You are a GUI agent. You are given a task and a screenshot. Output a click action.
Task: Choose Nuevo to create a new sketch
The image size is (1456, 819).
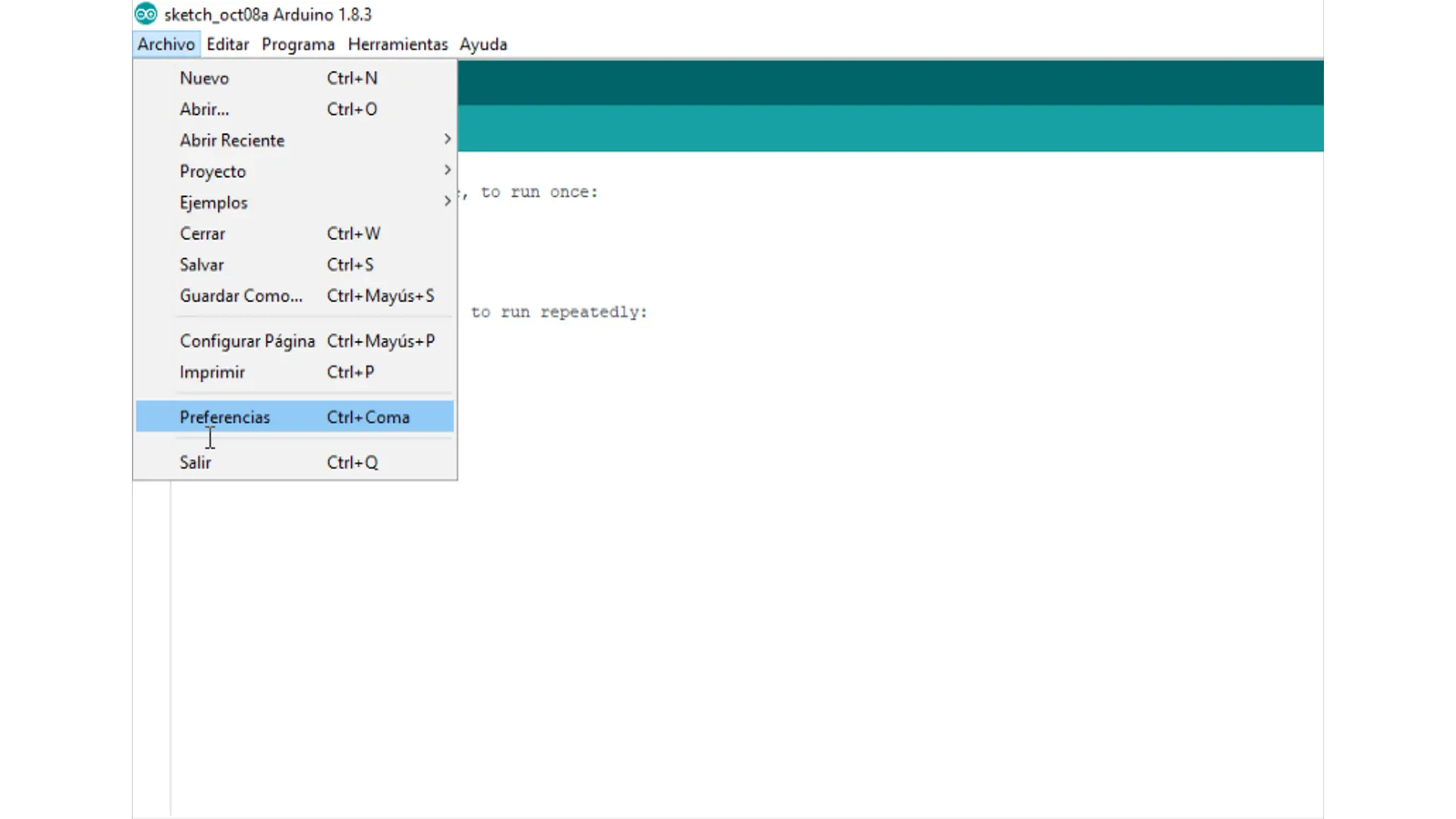295,78
